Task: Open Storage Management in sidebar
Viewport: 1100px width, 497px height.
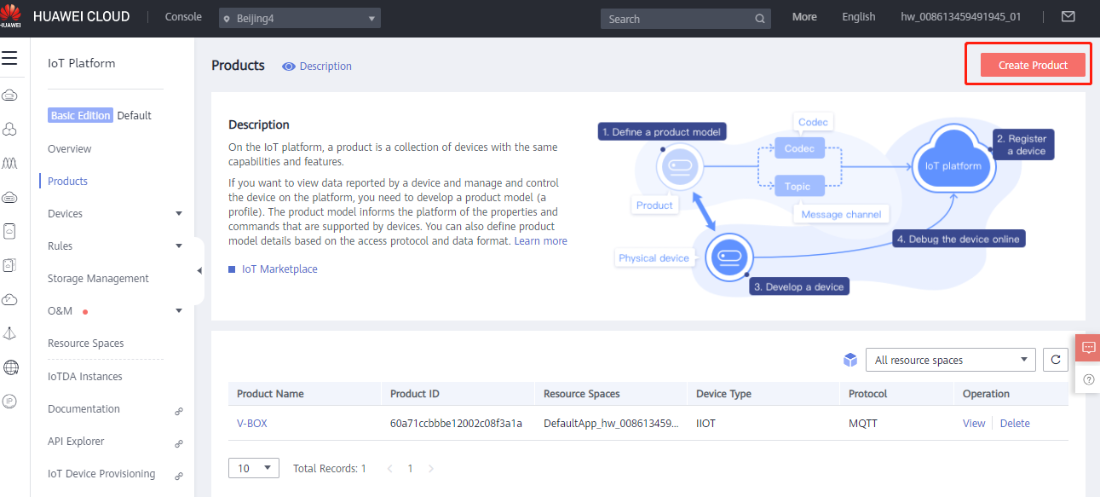Action: coord(98,279)
